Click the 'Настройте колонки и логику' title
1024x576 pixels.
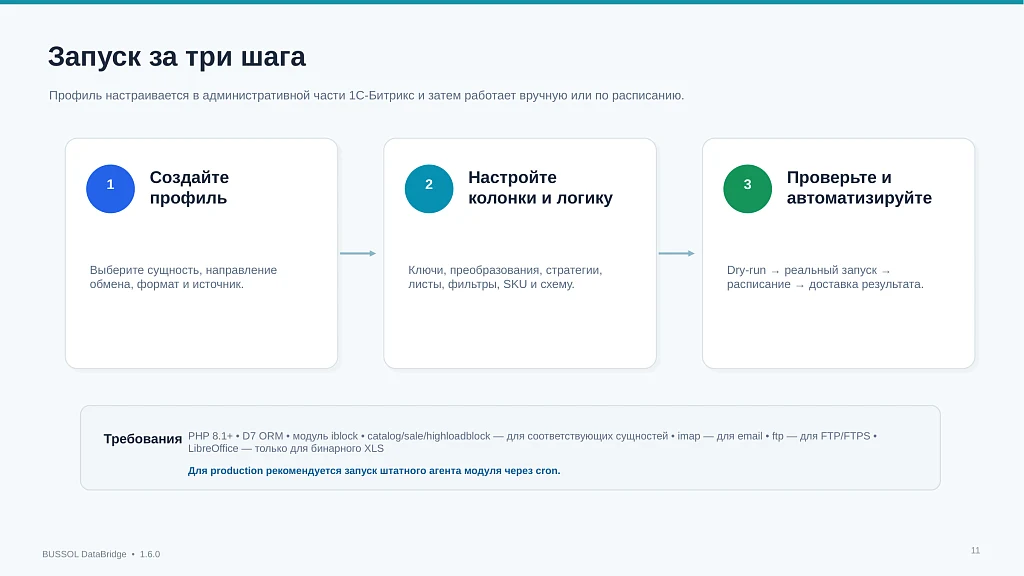point(540,187)
